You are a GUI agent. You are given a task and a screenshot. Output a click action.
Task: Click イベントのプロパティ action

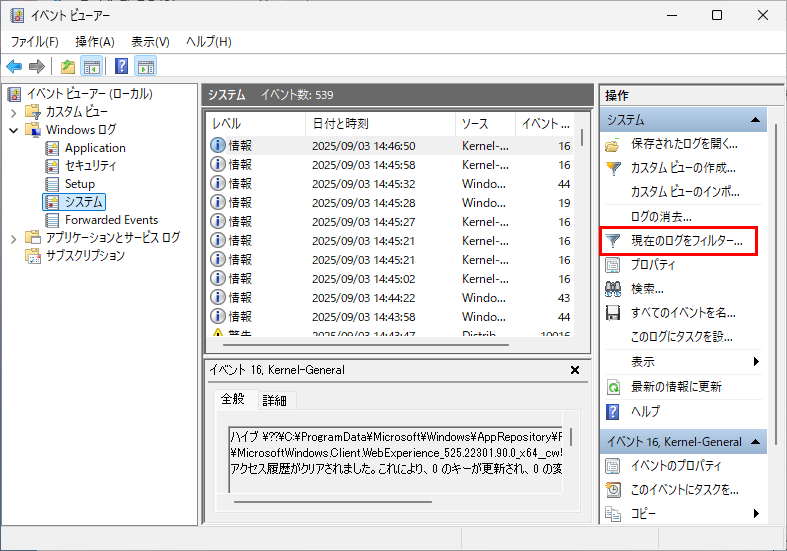pos(676,466)
